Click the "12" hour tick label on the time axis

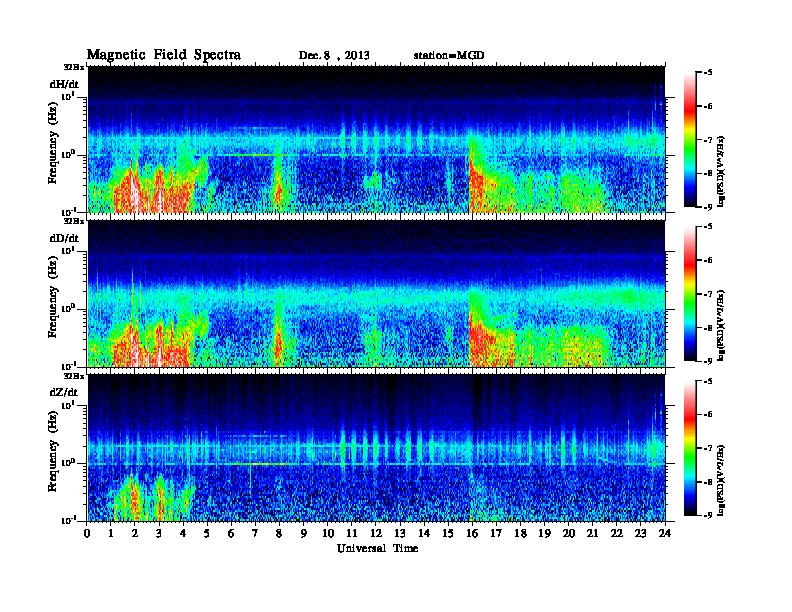click(x=376, y=533)
